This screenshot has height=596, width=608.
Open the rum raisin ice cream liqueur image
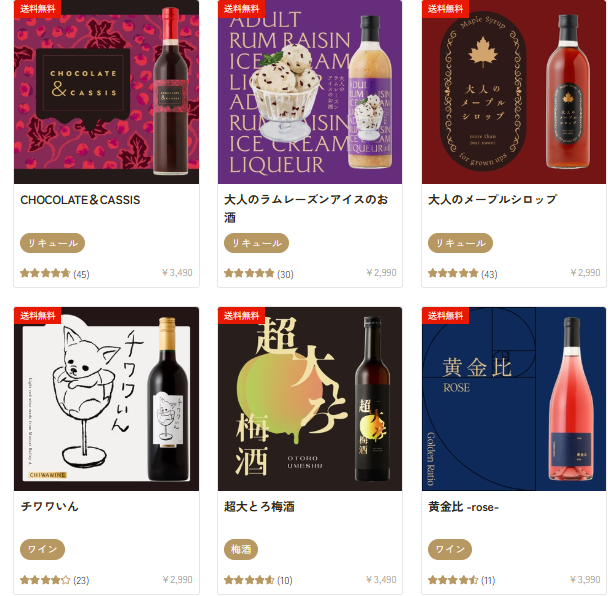click(310, 92)
